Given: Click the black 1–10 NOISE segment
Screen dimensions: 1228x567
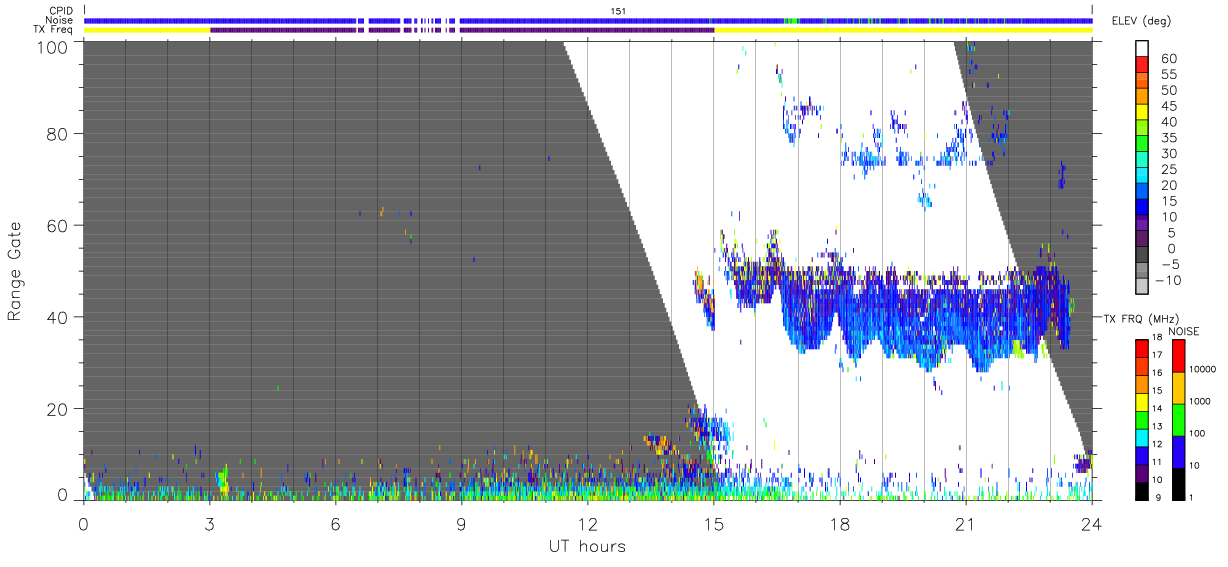Looking at the screenshot, I should point(1177,482).
